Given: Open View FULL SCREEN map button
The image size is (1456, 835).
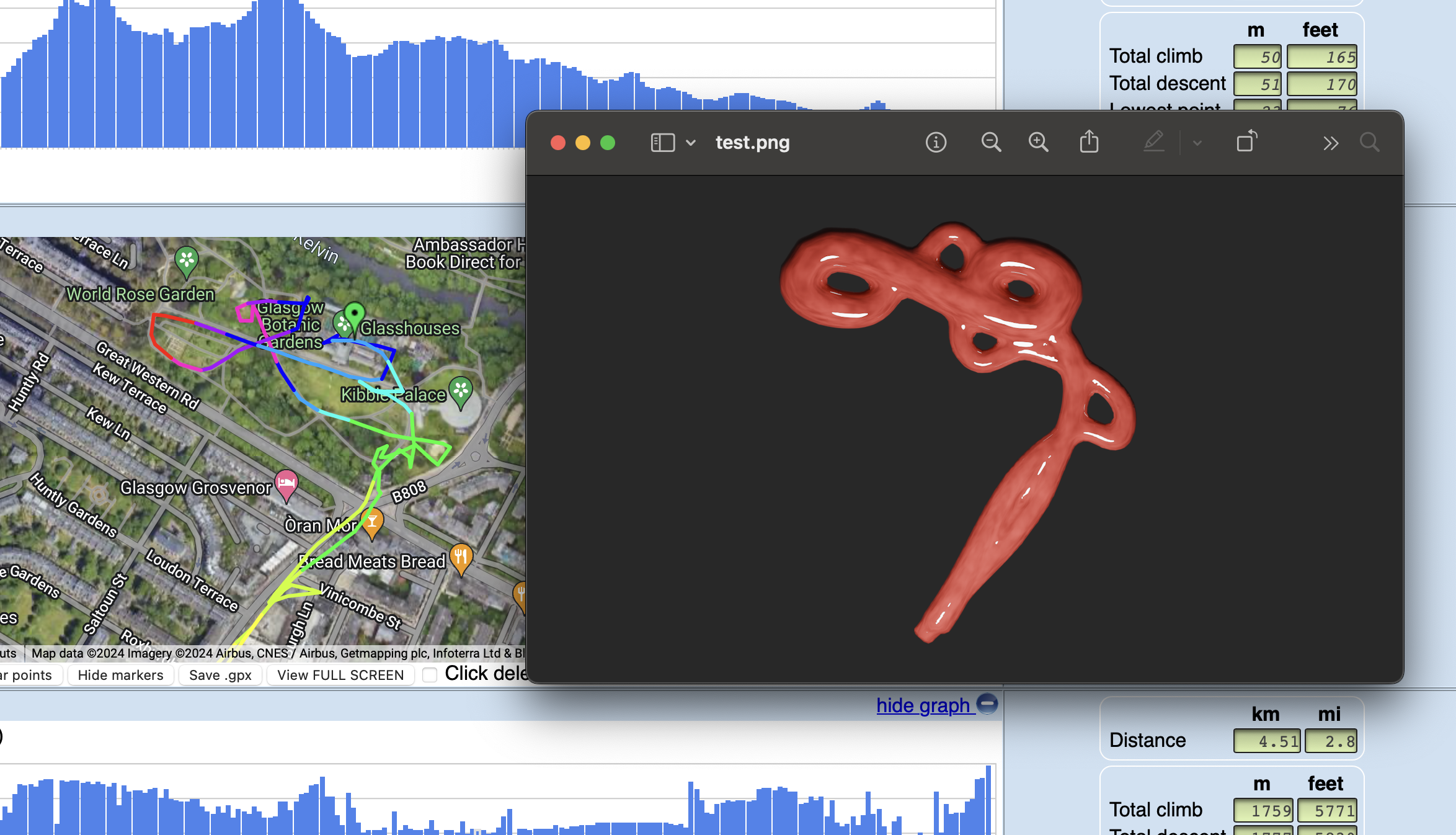Looking at the screenshot, I should pyautogui.click(x=340, y=675).
